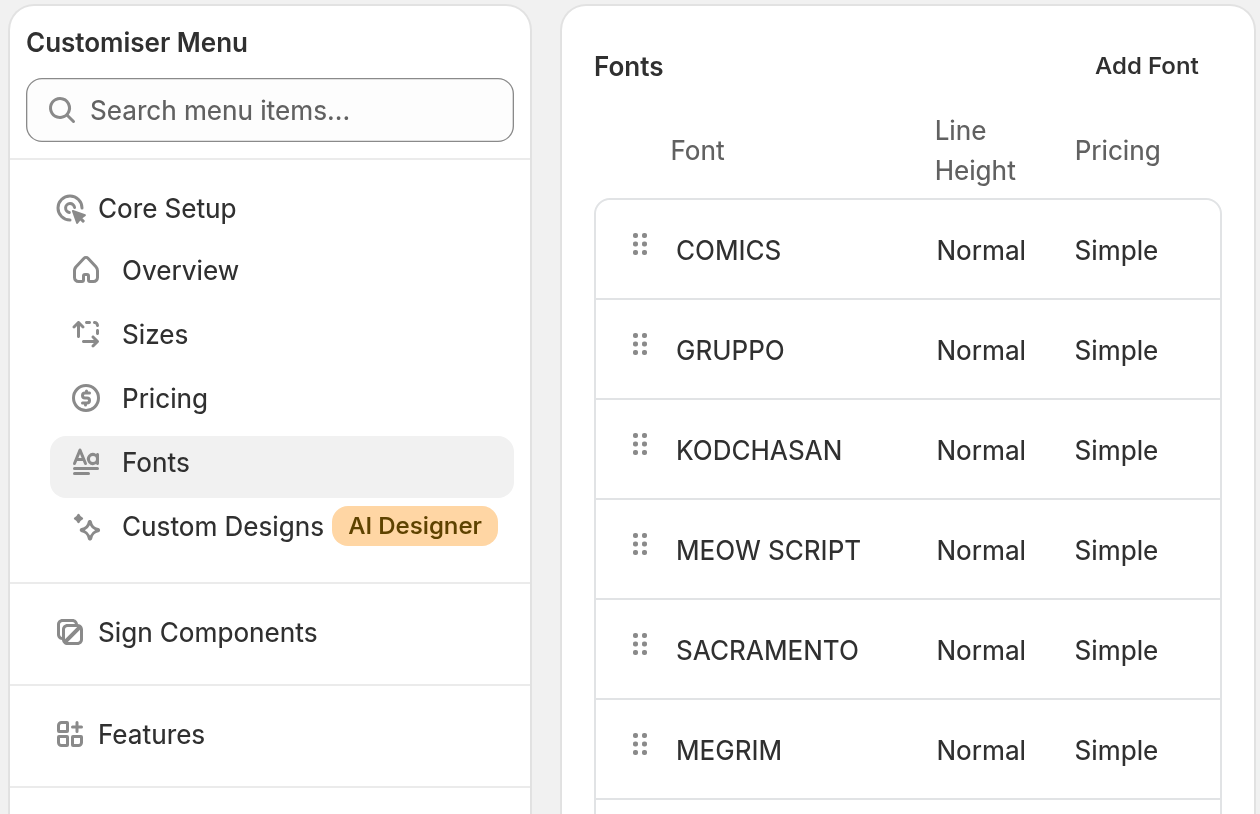Click the Fonts Aa icon
Screen dimensions: 1260x814
coord(86,462)
